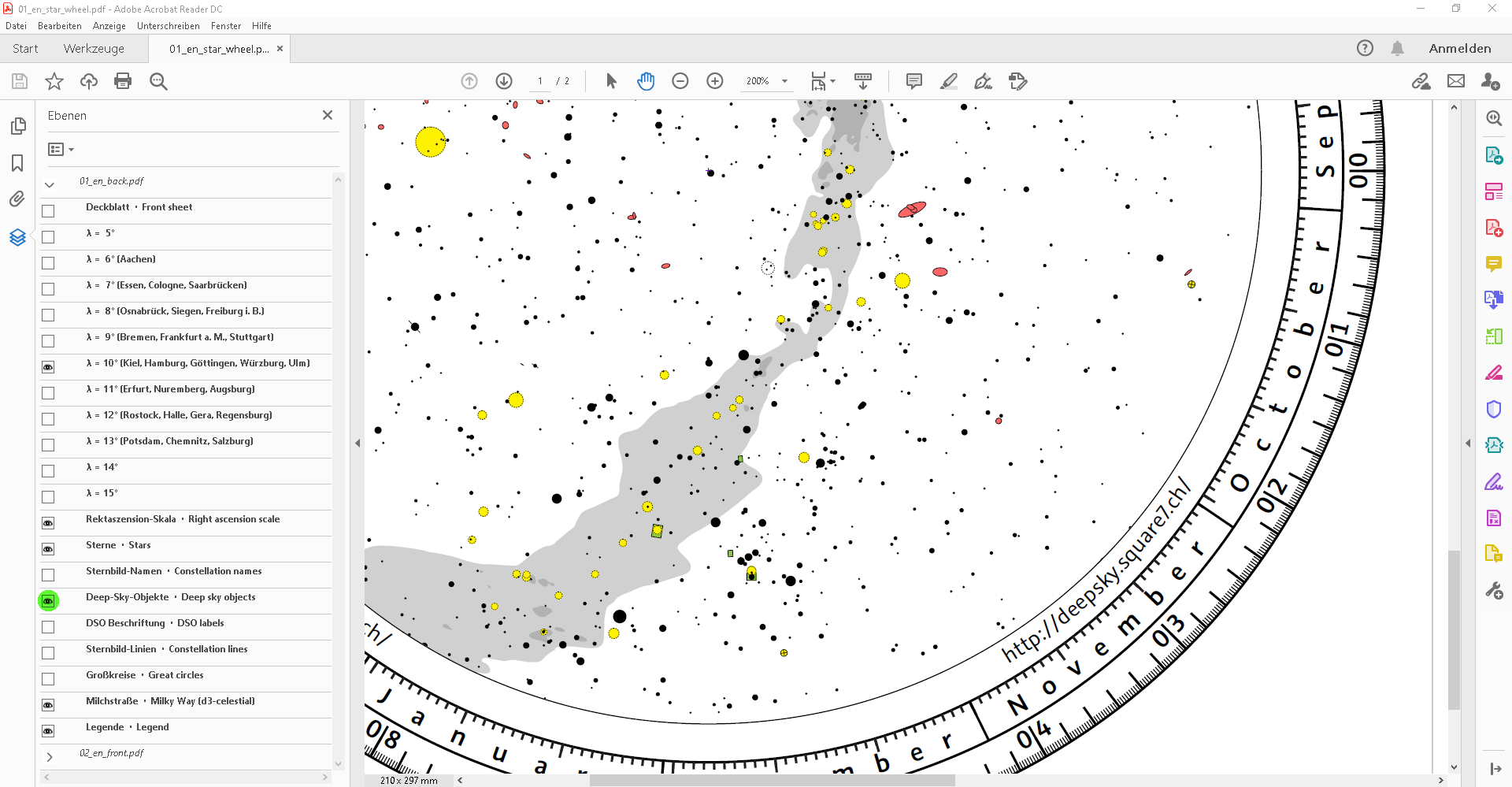Open Export PDF tool in right sidebar

(x=1493, y=155)
